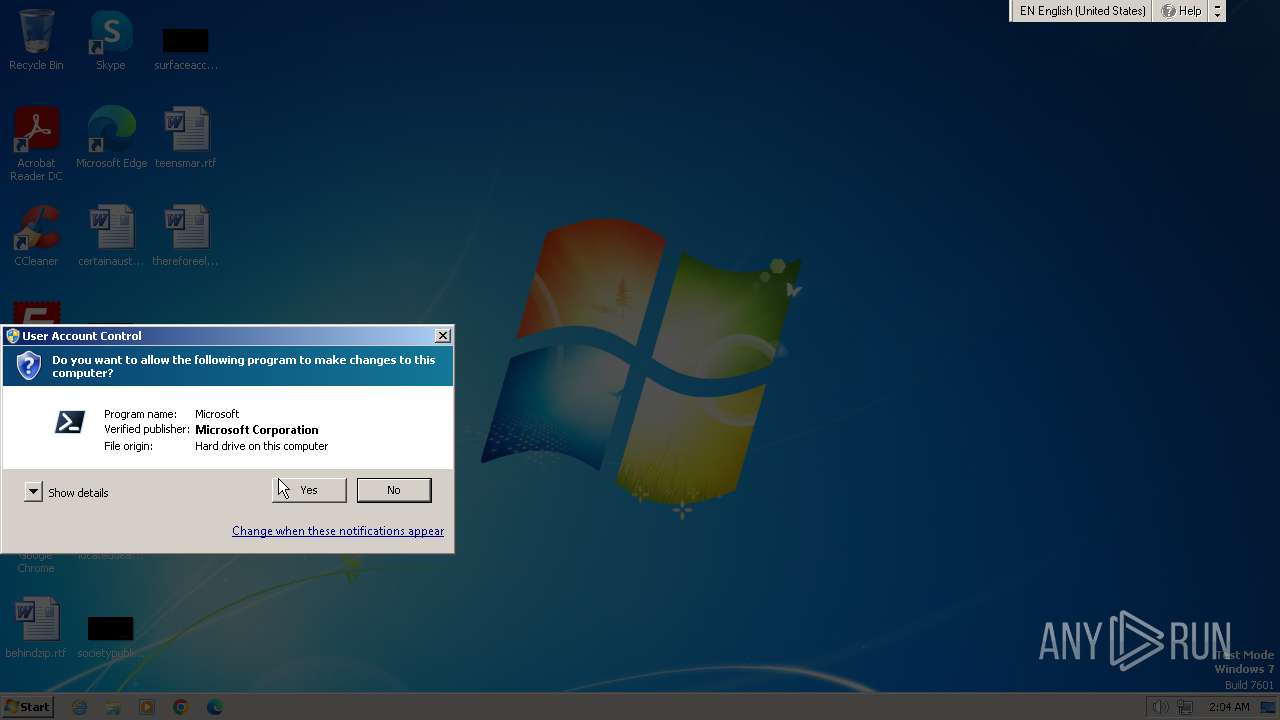Select the teensmar.rtf document icon
Screen dimensions: 1280x720
click(186, 138)
